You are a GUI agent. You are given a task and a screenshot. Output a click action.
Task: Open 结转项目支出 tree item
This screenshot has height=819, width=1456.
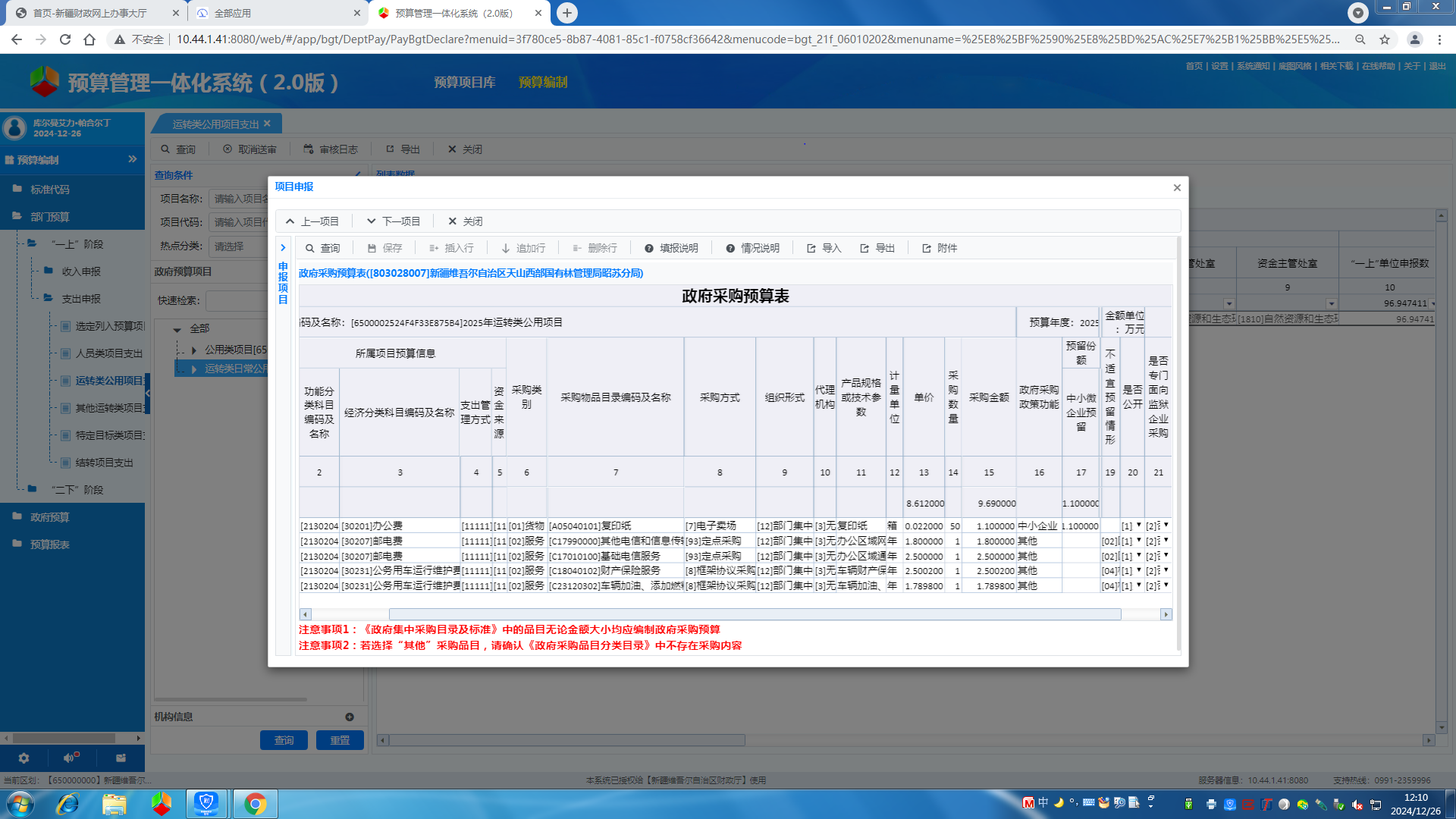[x=104, y=463]
